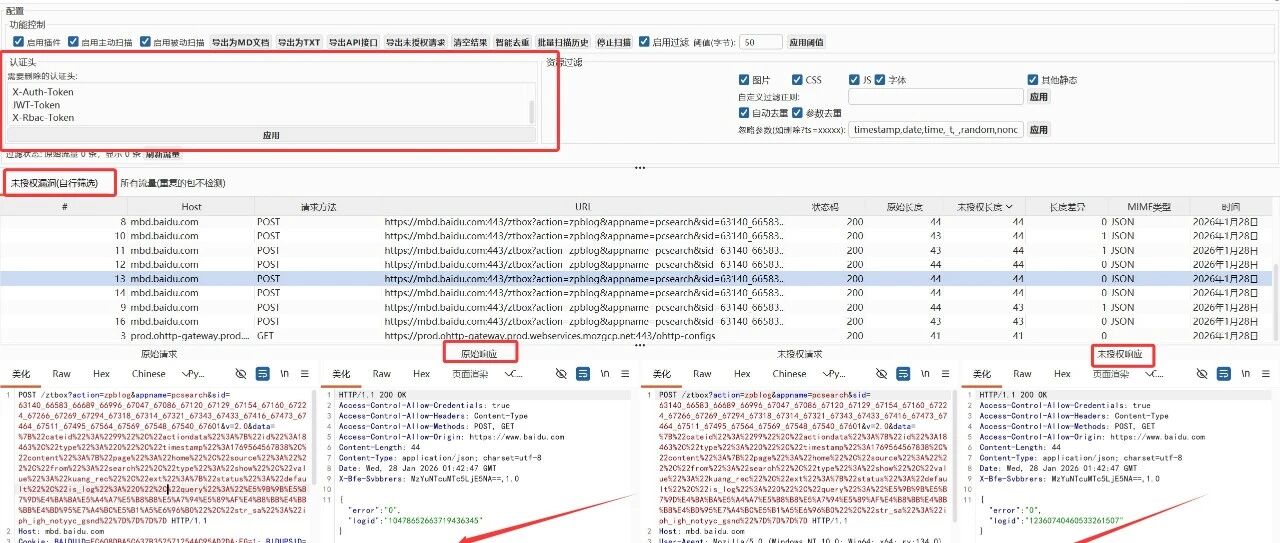Click 应用阈值 button
The width and height of the screenshot is (1280, 543).
[x=806, y=42]
